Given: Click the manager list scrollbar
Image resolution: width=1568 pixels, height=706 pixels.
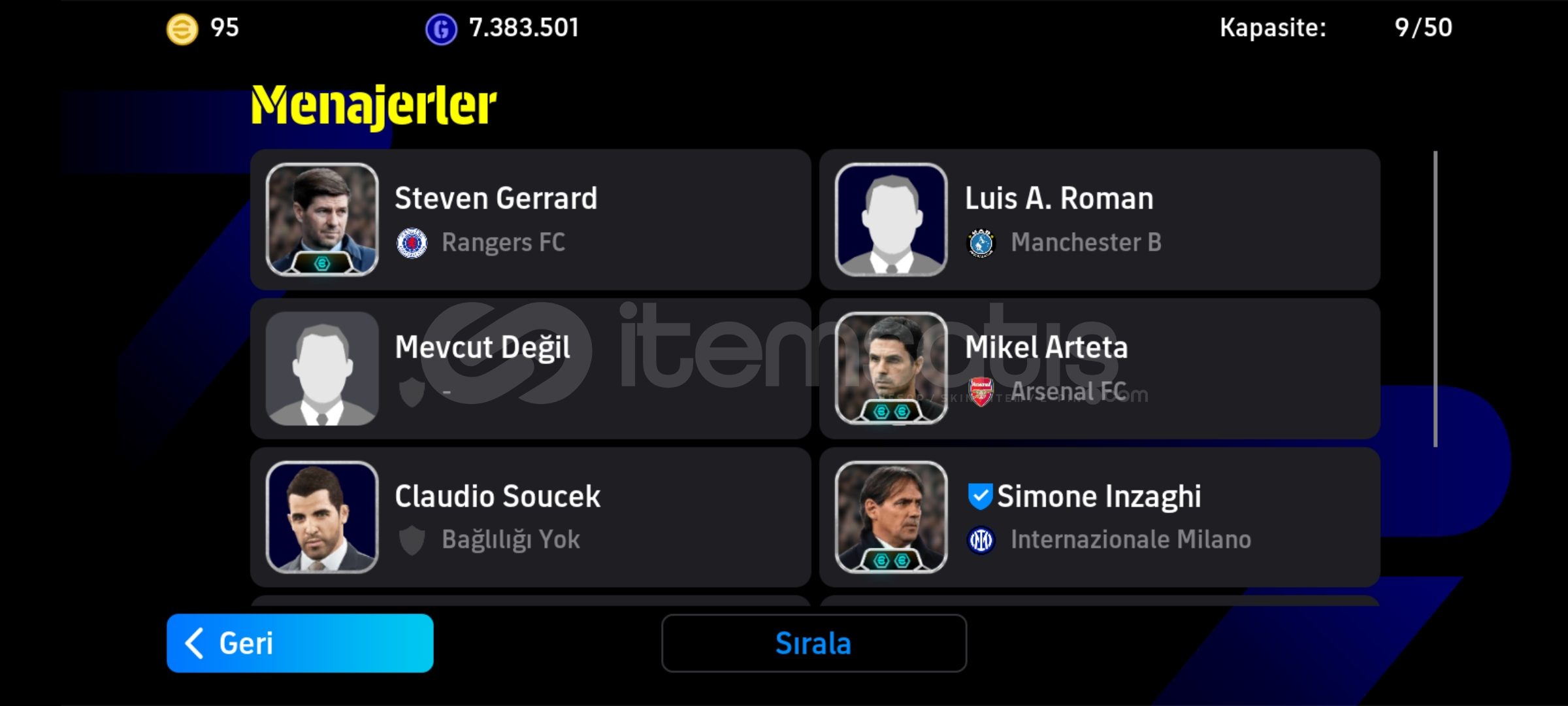Looking at the screenshot, I should (1435, 299).
